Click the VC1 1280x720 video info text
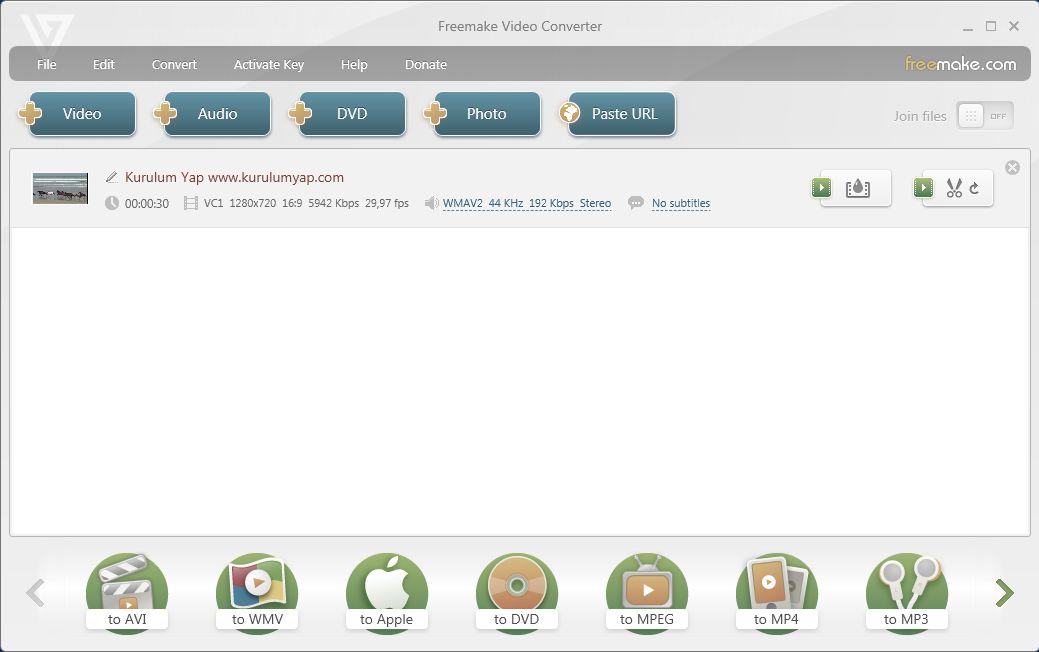 (306, 203)
